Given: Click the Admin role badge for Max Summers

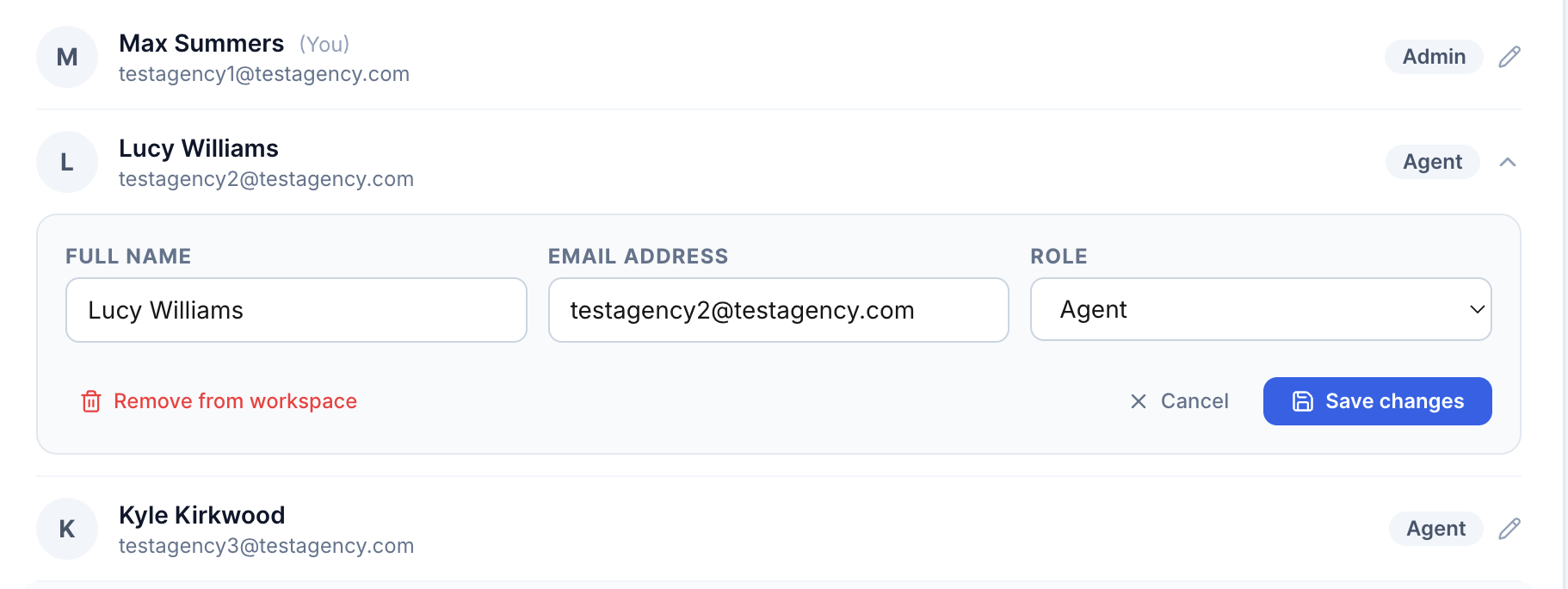Looking at the screenshot, I should (x=1433, y=57).
